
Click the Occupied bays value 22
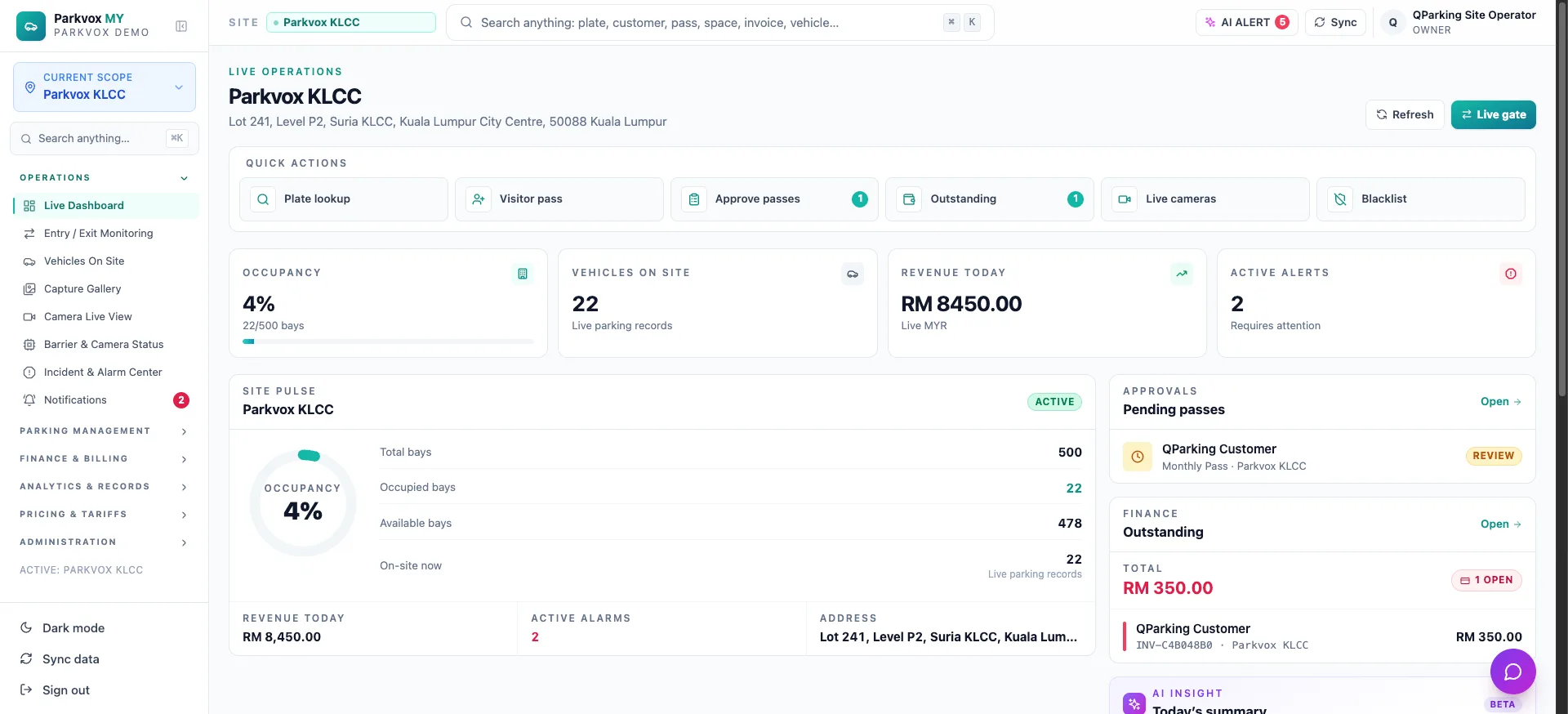click(1074, 489)
